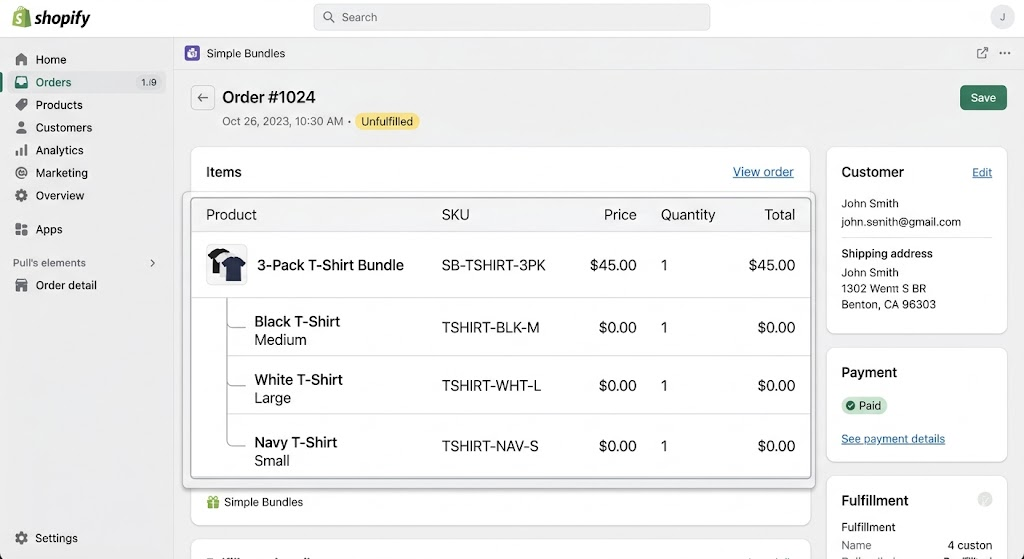
Task: Focus the Search field
Action: coord(511,17)
